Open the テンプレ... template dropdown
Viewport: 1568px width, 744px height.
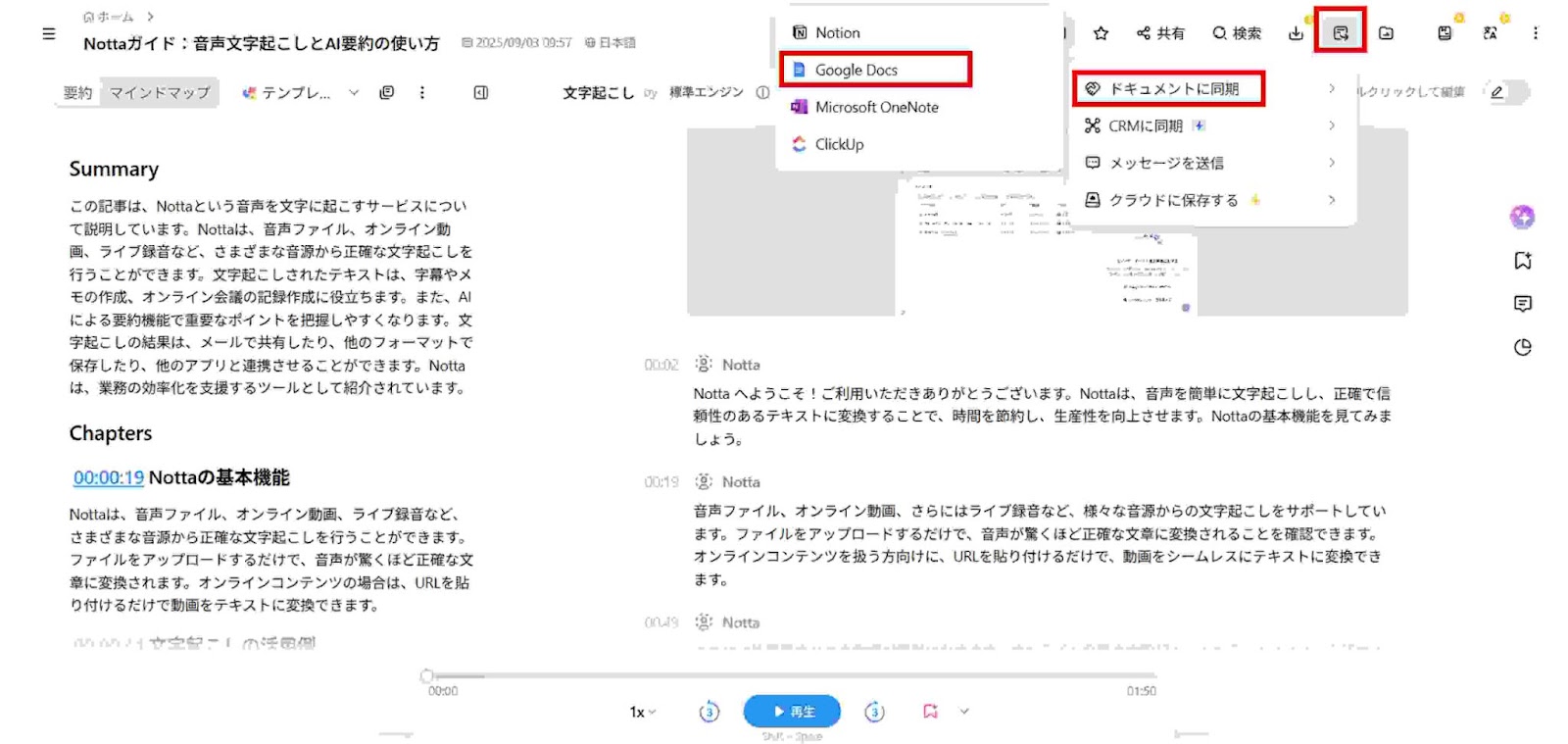(x=300, y=92)
